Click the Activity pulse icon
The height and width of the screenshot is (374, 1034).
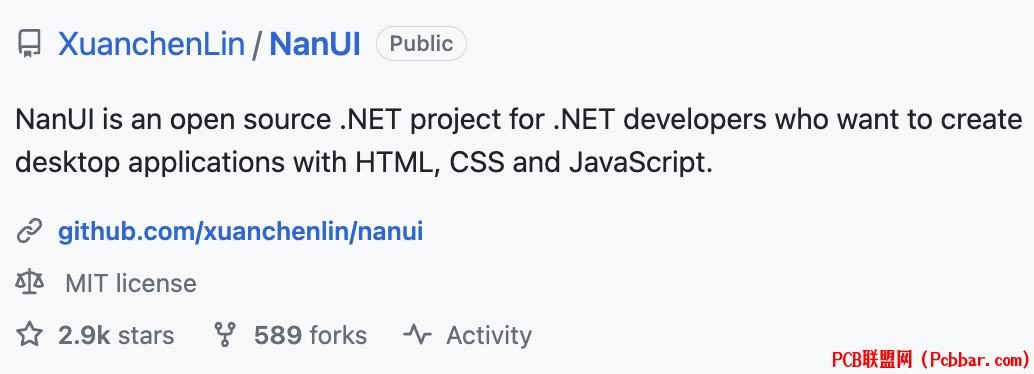[x=417, y=334]
